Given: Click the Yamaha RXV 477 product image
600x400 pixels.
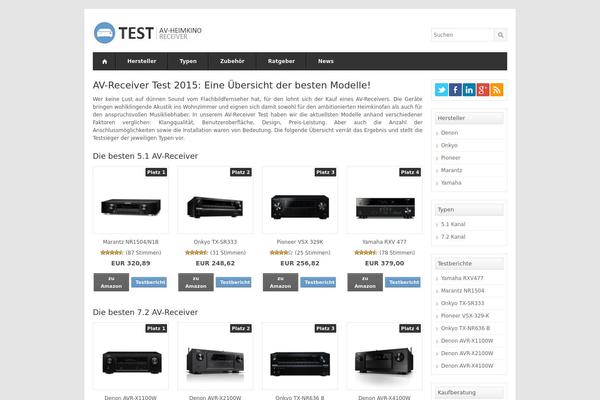Looking at the screenshot, I should pyautogui.click(x=385, y=208).
